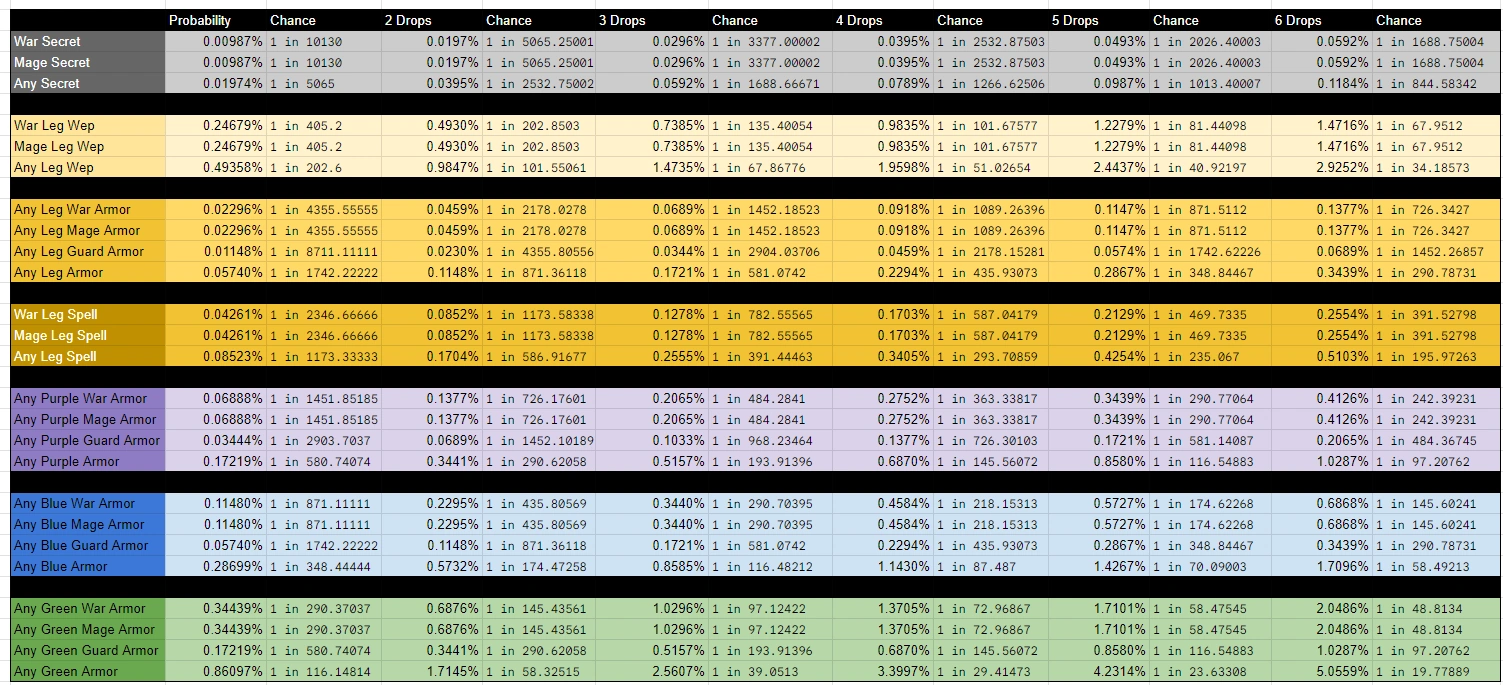Click the cell showing 1 in 348.44444

(320, 566)
